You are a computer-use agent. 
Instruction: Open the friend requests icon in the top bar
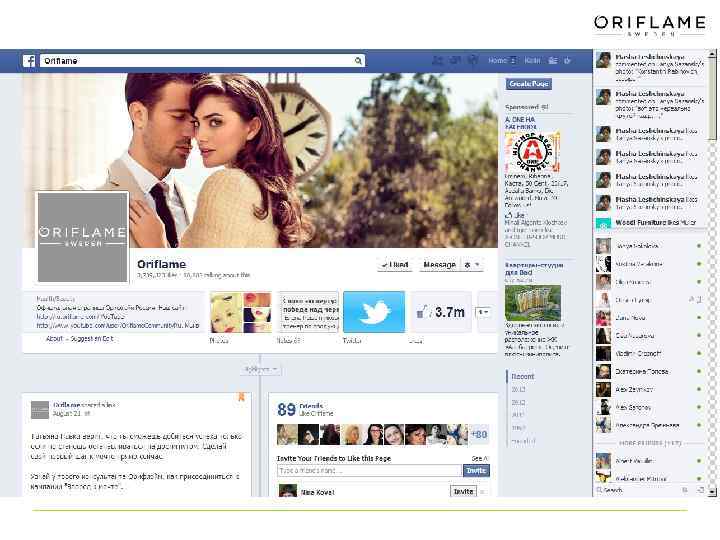click(437, 60)
